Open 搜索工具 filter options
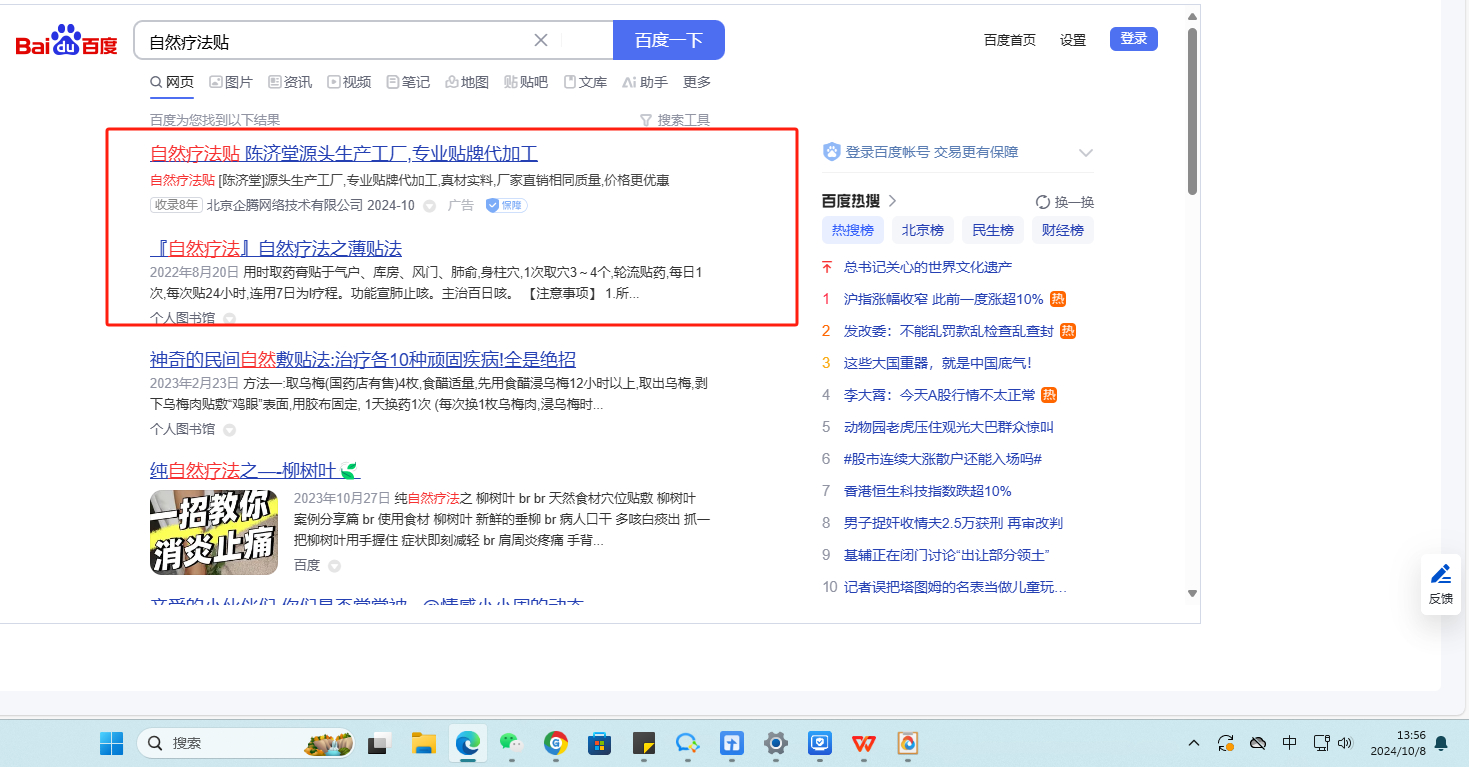Viewport: 1469px width, 767px height. 675,120
